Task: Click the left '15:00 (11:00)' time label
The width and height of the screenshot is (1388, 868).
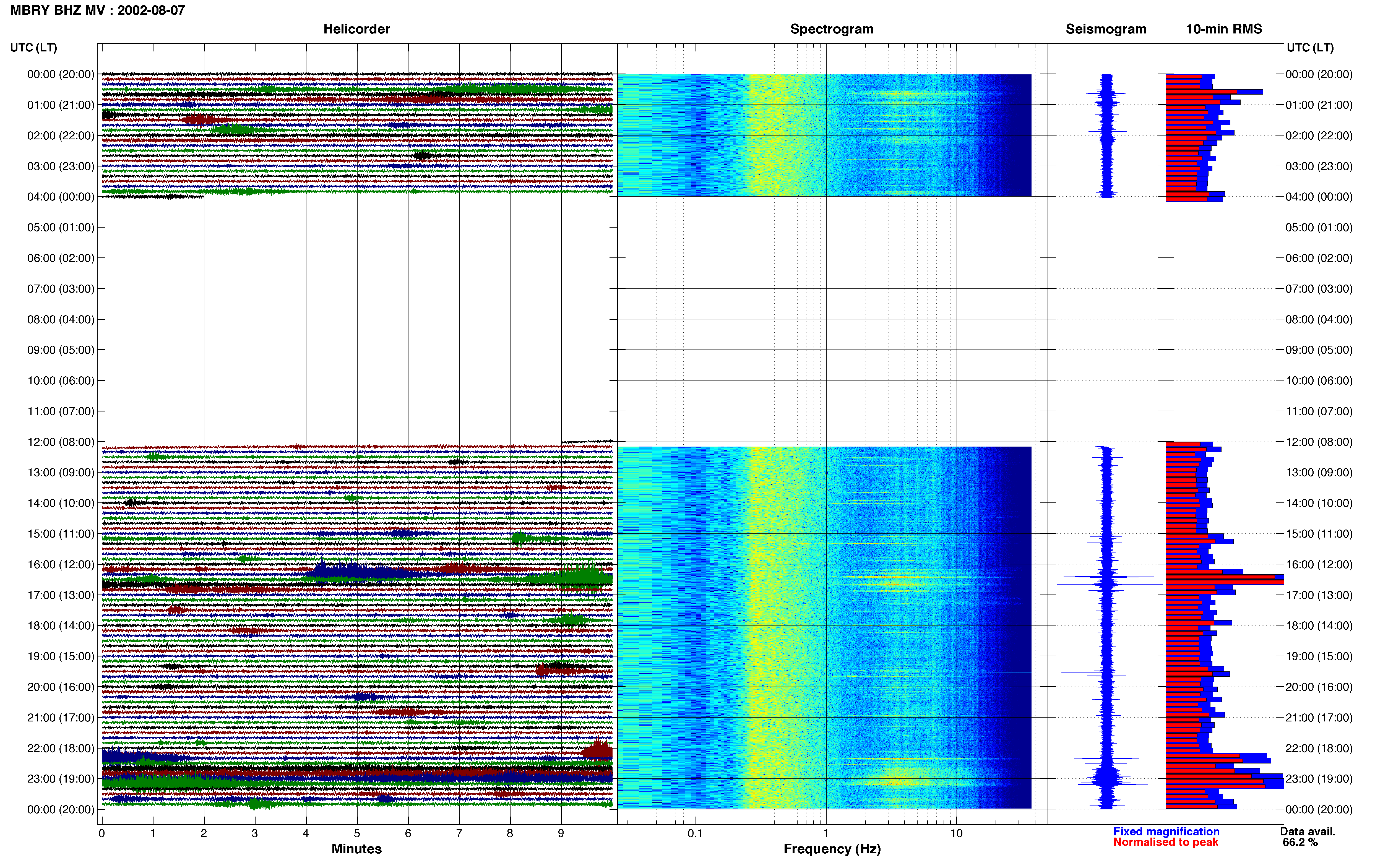Action: click(x=61, y=534)
